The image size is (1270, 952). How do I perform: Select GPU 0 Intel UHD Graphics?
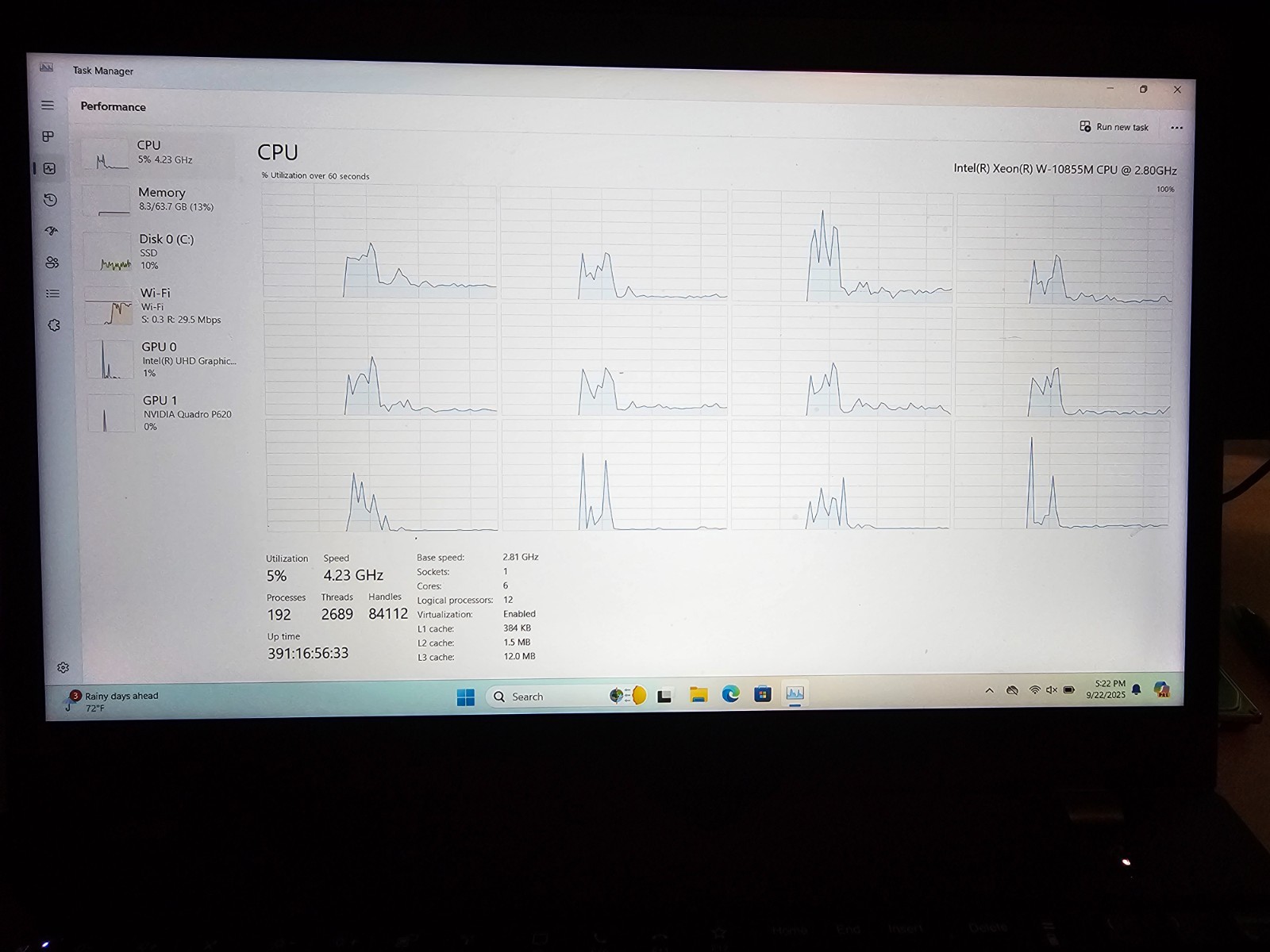[x=164, y=359]
